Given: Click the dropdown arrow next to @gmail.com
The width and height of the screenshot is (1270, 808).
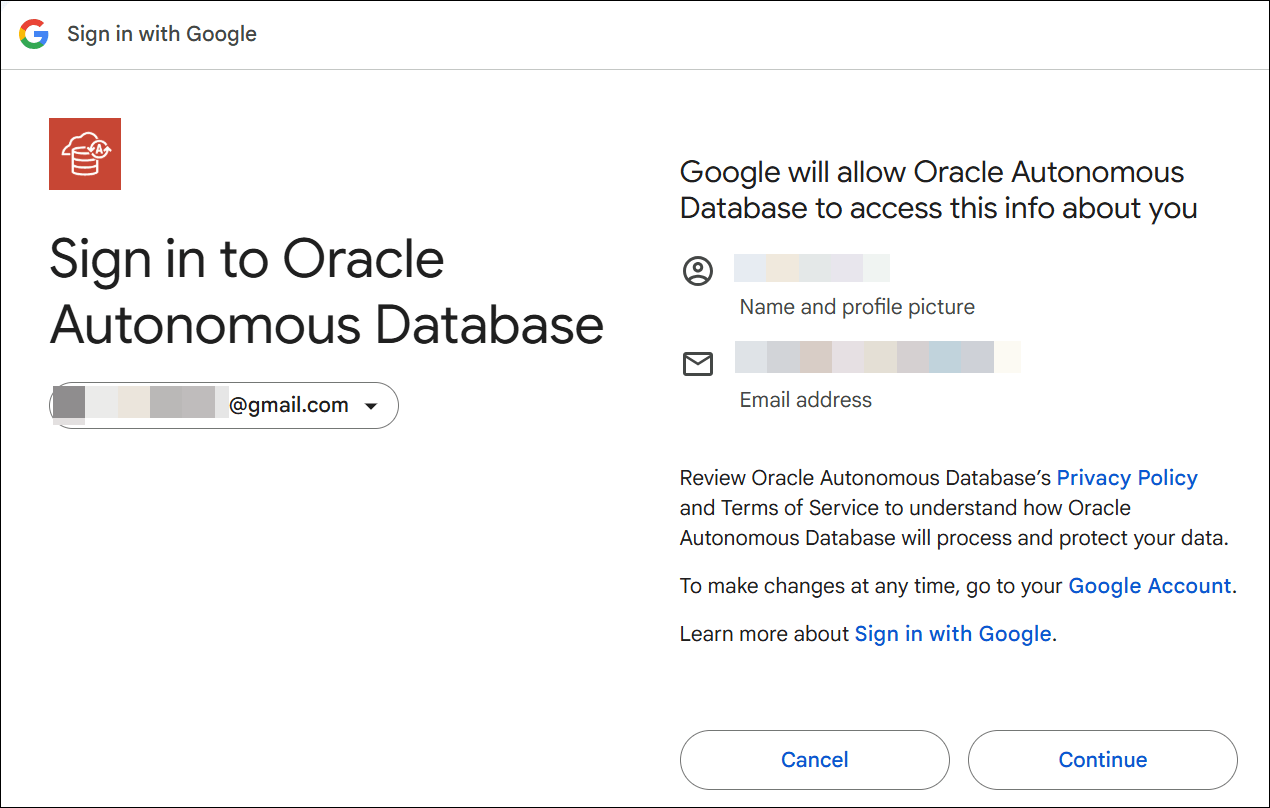Looking at the screenshot, I should pos(371,405).
